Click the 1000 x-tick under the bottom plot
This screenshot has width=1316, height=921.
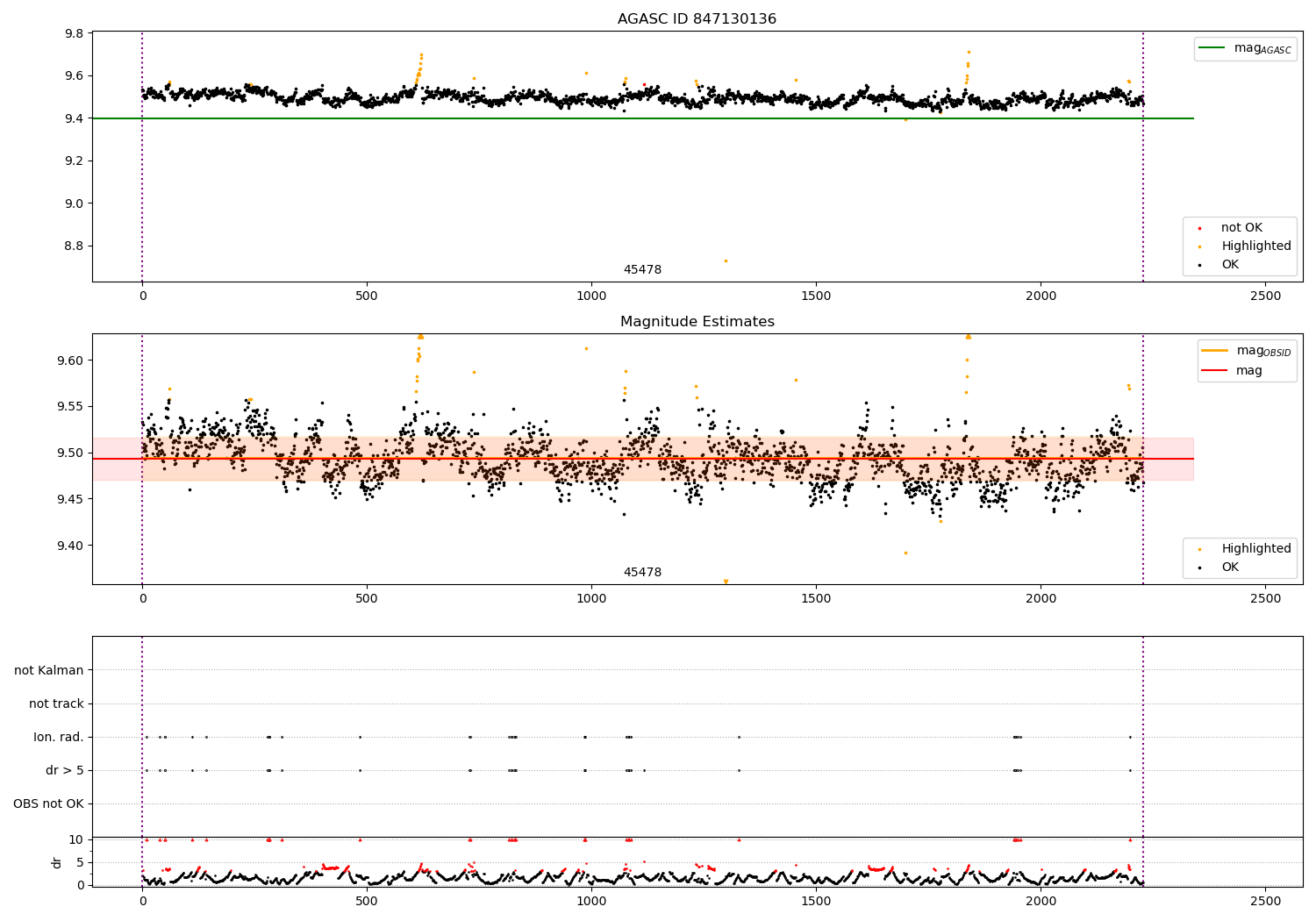click(x=591, y=901)
